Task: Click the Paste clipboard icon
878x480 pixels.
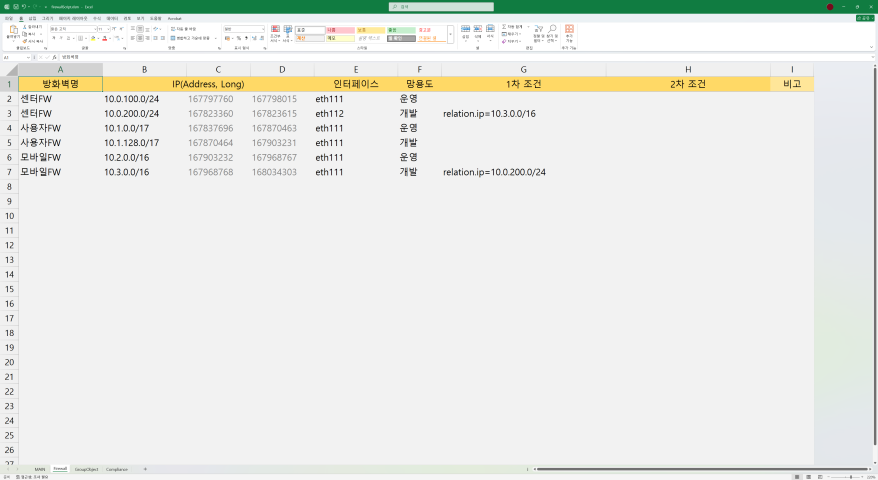Action: tap(13, 29)
